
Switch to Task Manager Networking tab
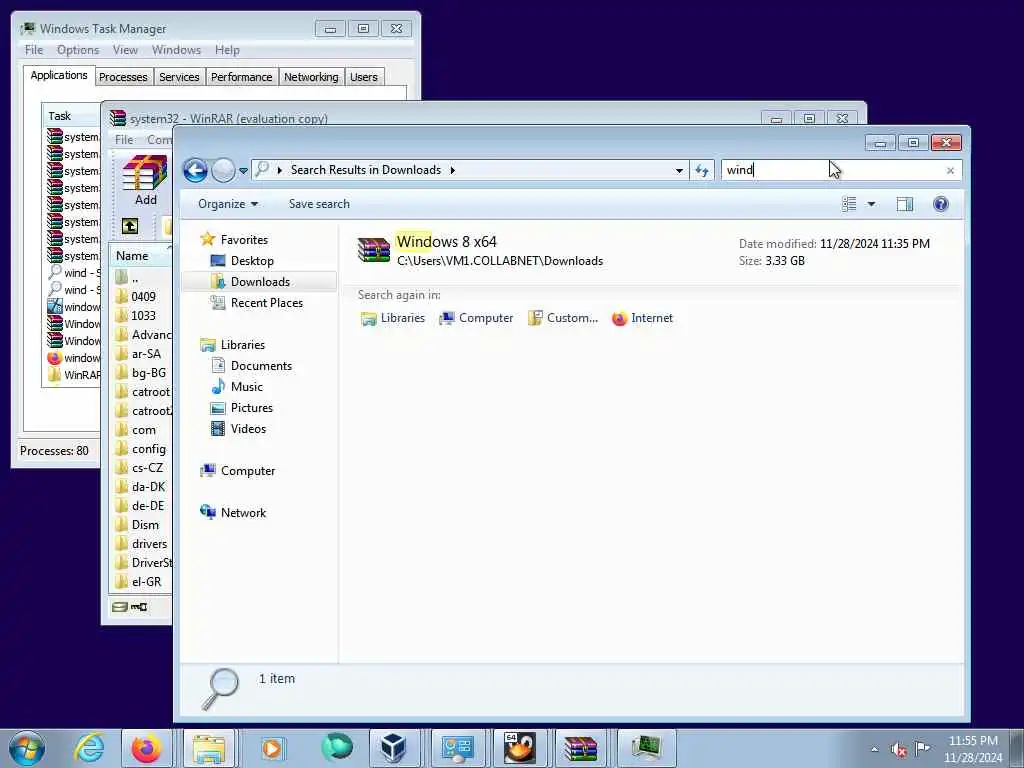[x=311, y=77]
